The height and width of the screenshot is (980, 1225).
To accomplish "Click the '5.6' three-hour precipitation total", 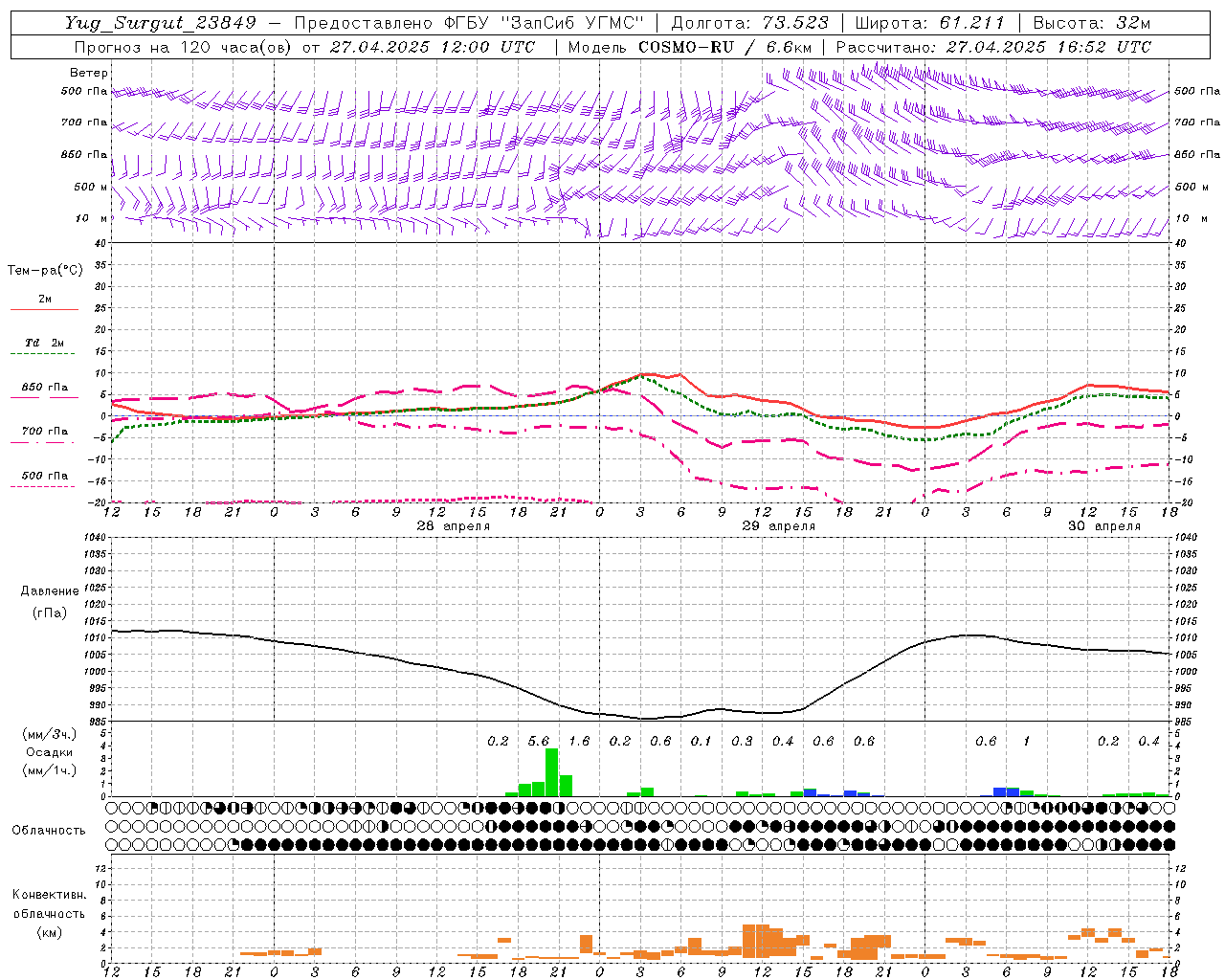I will 539,742.
